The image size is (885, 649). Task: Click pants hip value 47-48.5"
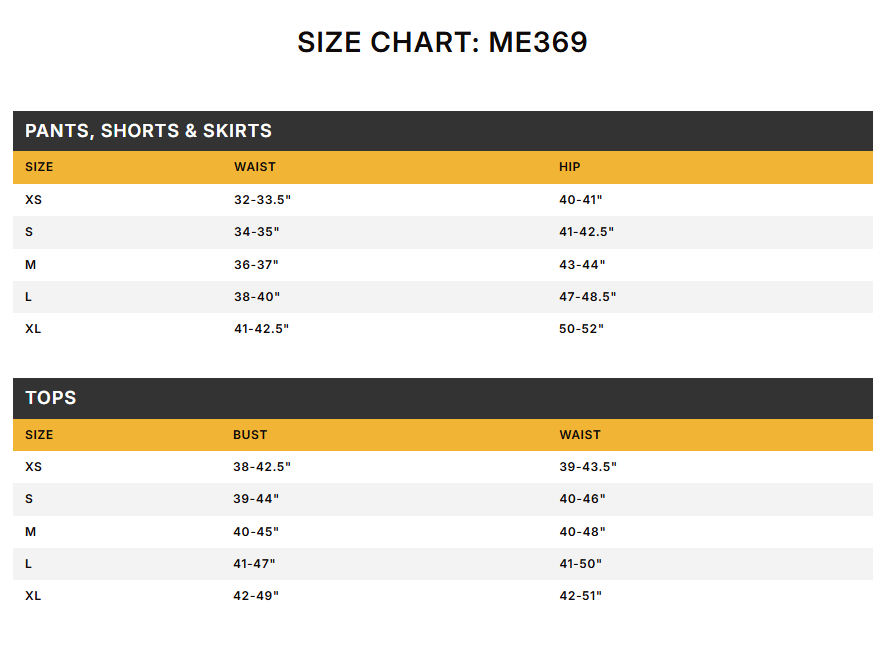[x=588, y=297]
